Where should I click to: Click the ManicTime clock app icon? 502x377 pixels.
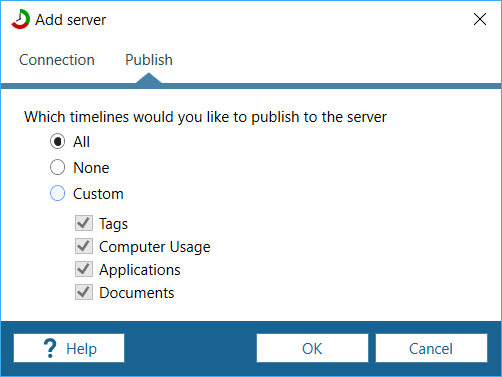(21, 19)
